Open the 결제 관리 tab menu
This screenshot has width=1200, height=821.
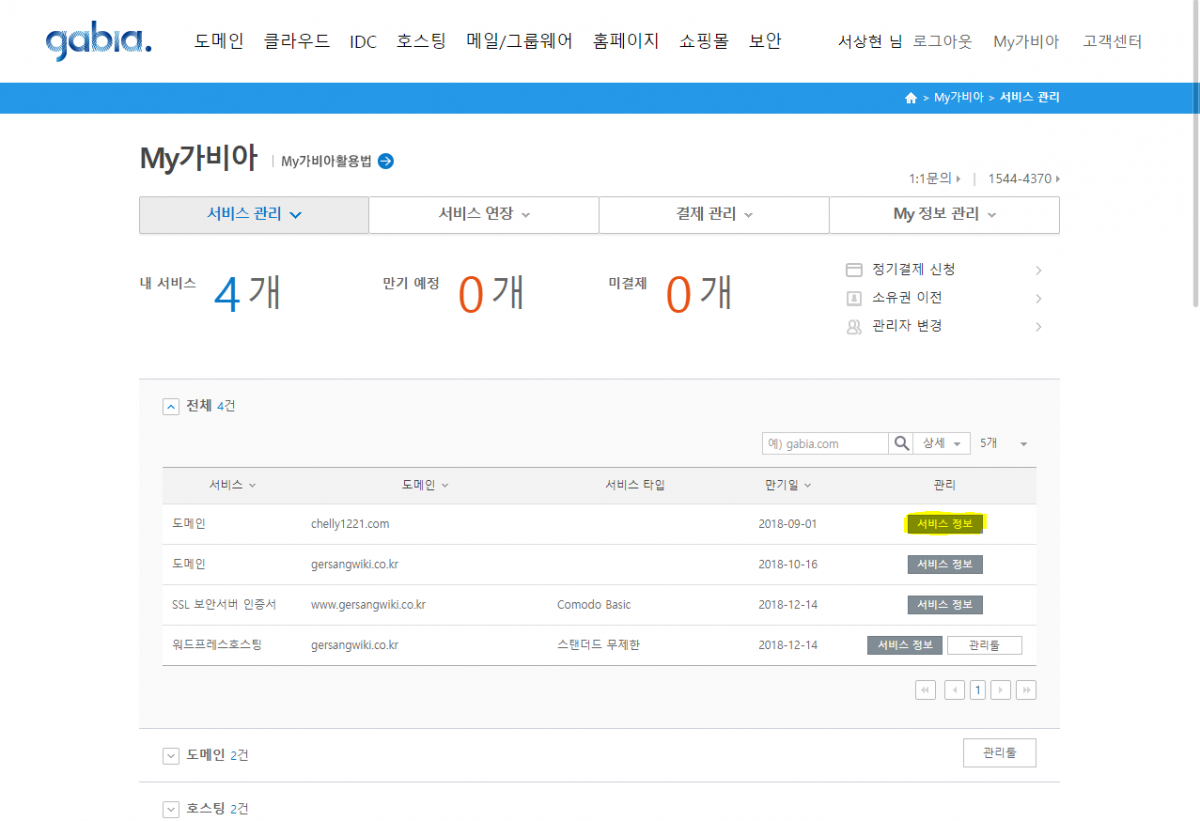pos(714,215)
